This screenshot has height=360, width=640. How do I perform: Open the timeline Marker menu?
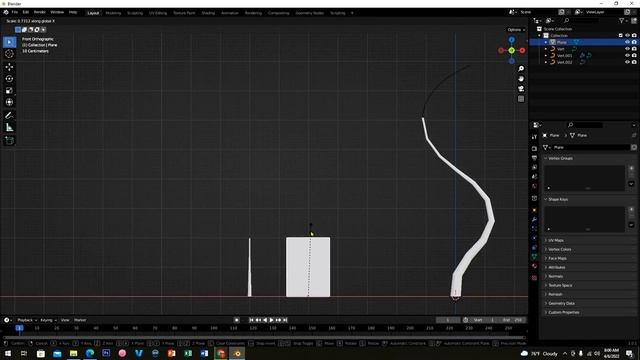pos(80,320)
